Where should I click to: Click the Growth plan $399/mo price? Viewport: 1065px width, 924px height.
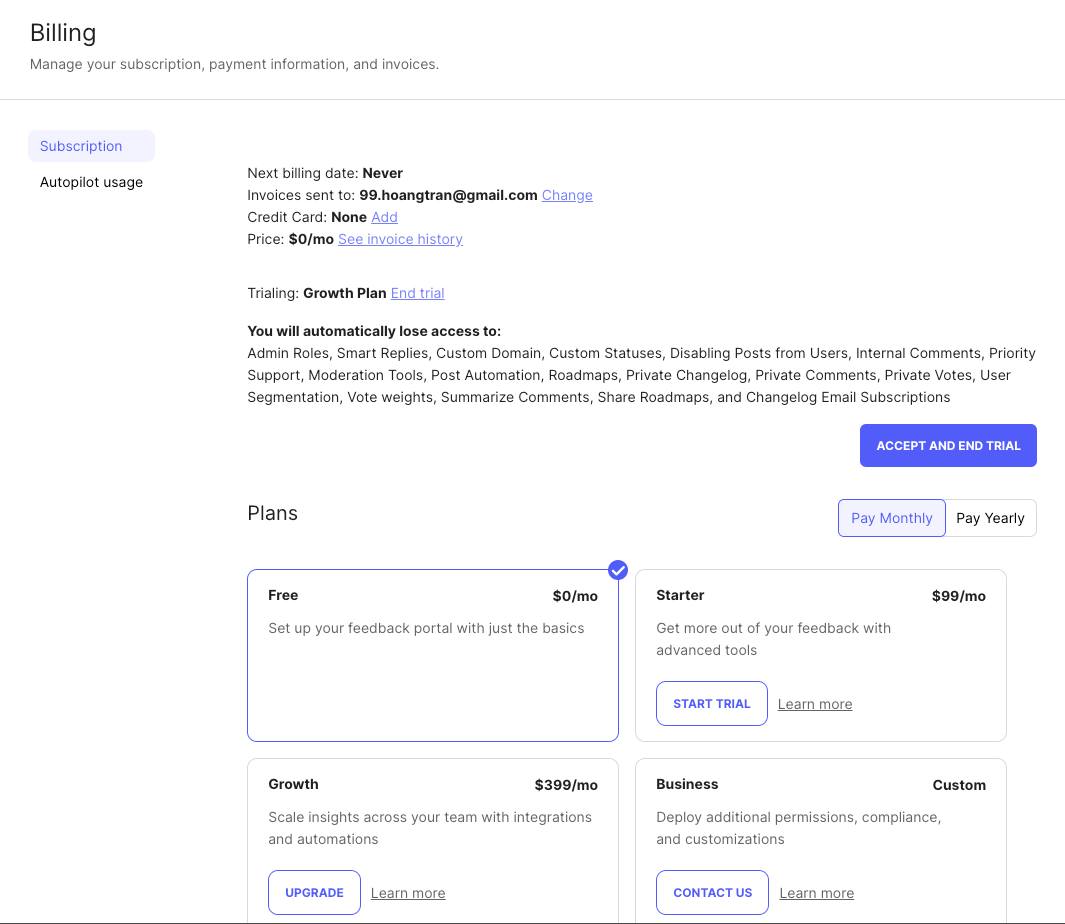[566, 785]
